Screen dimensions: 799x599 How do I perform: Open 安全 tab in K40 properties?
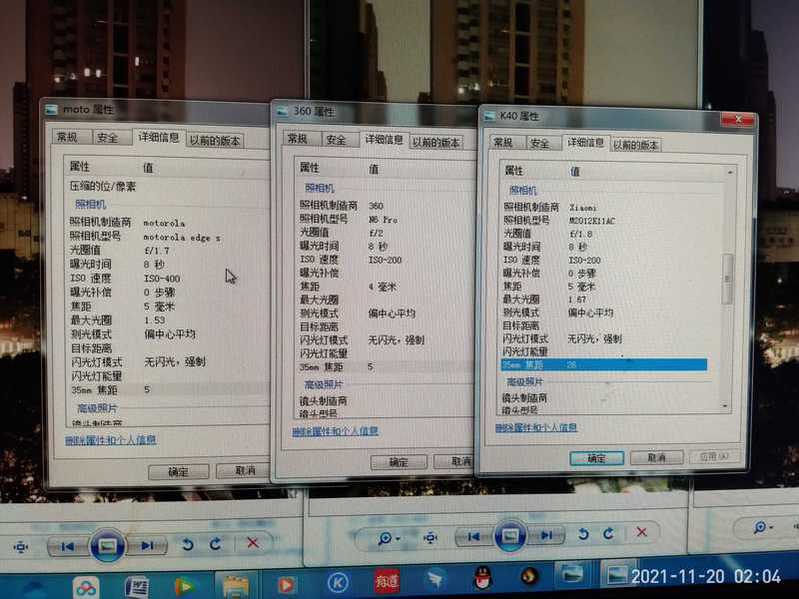pos(540,144)
